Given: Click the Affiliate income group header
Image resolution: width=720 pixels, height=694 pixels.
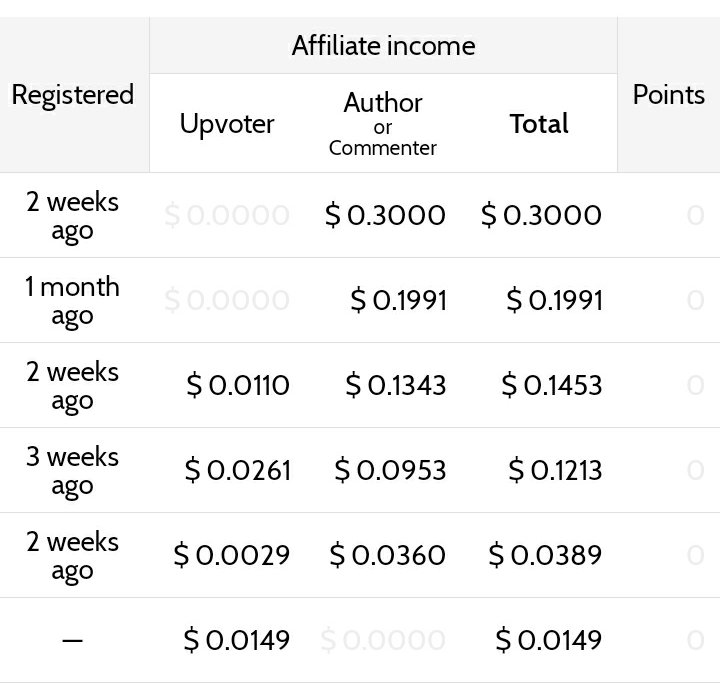Looking at the screenshot, I should (383, 45).
